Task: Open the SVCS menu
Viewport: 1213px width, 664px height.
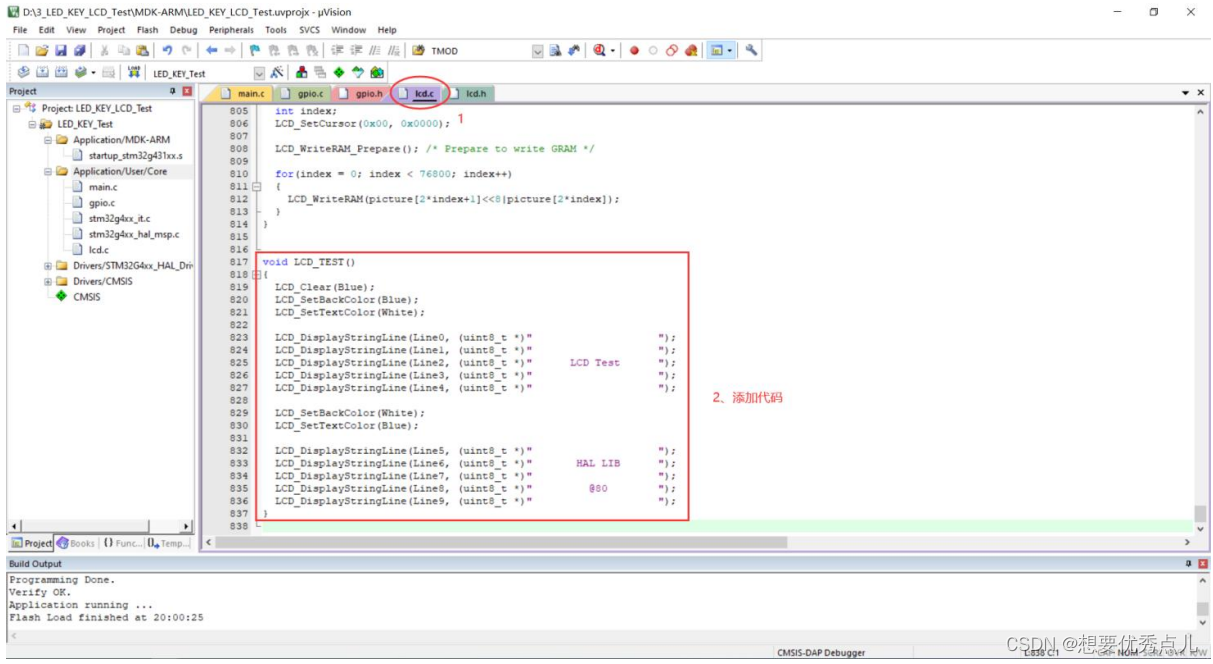Action: (309, 30)
